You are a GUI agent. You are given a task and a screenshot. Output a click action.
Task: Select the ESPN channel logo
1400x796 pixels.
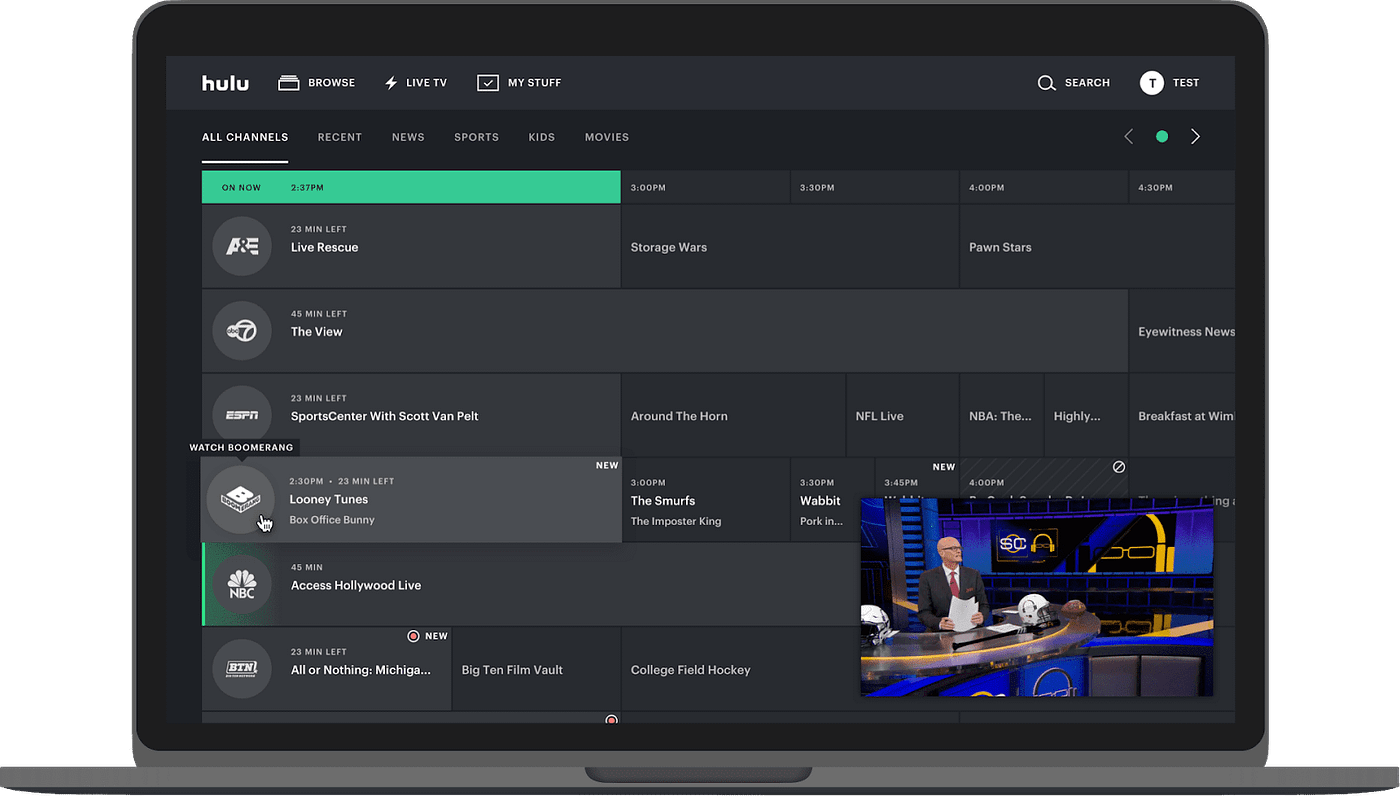242,415
